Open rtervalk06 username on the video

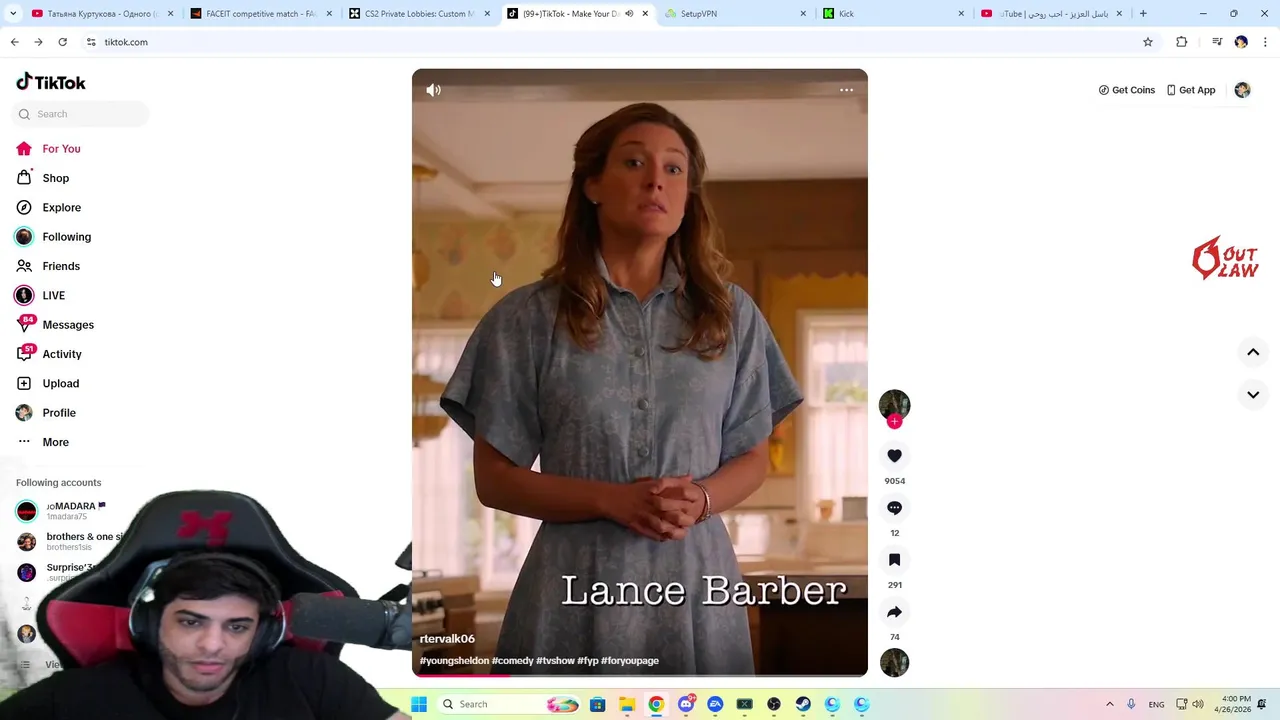(447, 639)
